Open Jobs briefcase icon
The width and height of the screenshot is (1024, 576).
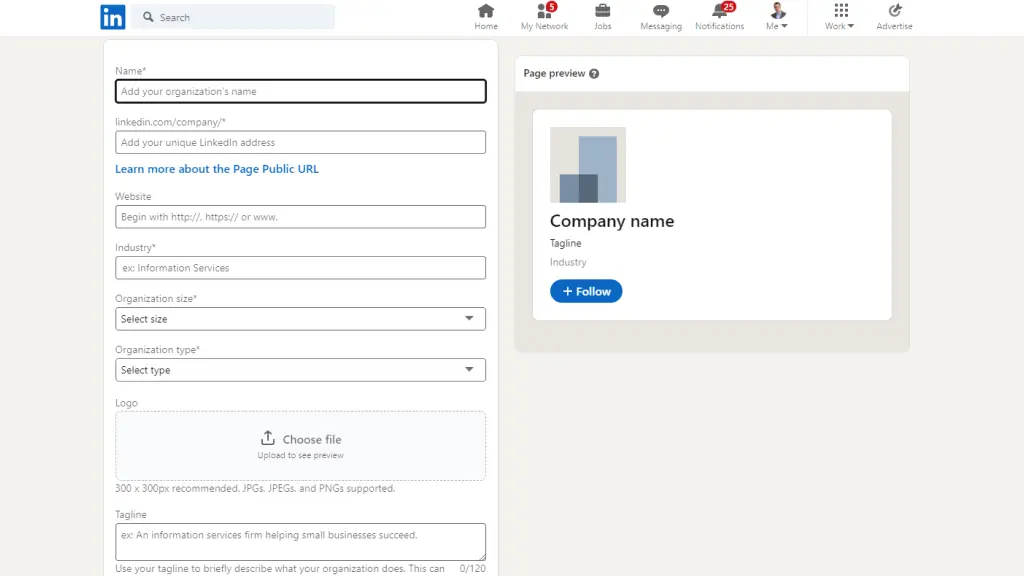point(603,10)
